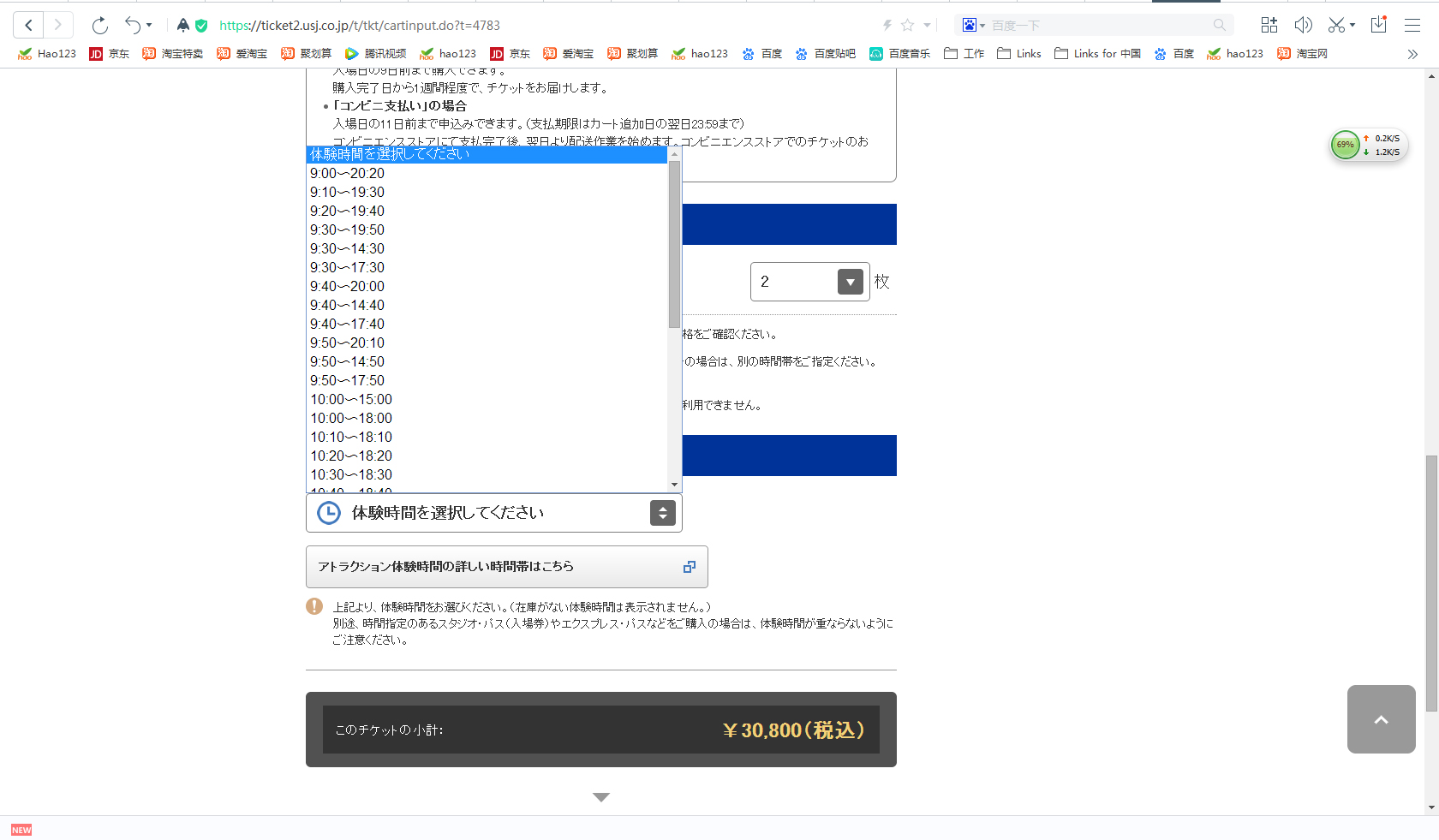Select the 10:30〜18:30 time slot
The width and height of the screenshot is (1439, 840).
(487, 474)
